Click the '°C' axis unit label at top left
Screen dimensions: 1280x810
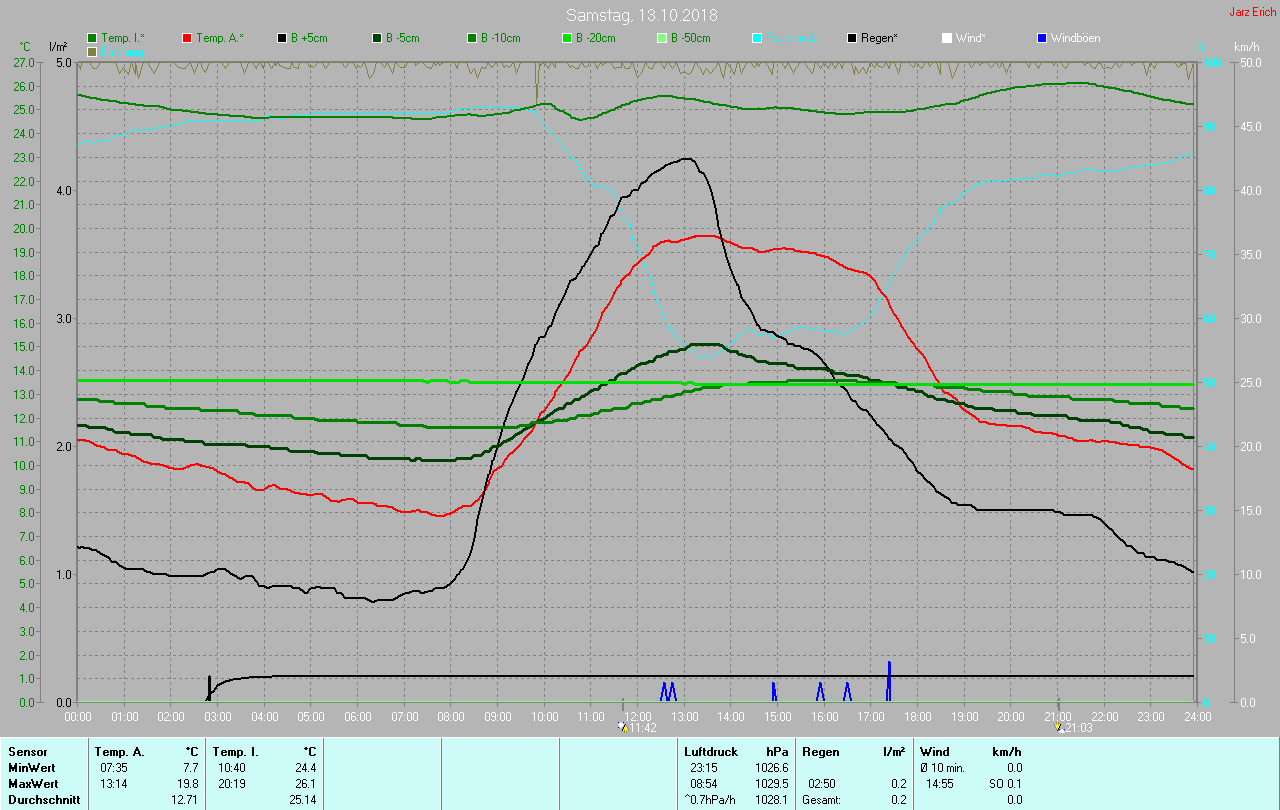coord(25,47)
